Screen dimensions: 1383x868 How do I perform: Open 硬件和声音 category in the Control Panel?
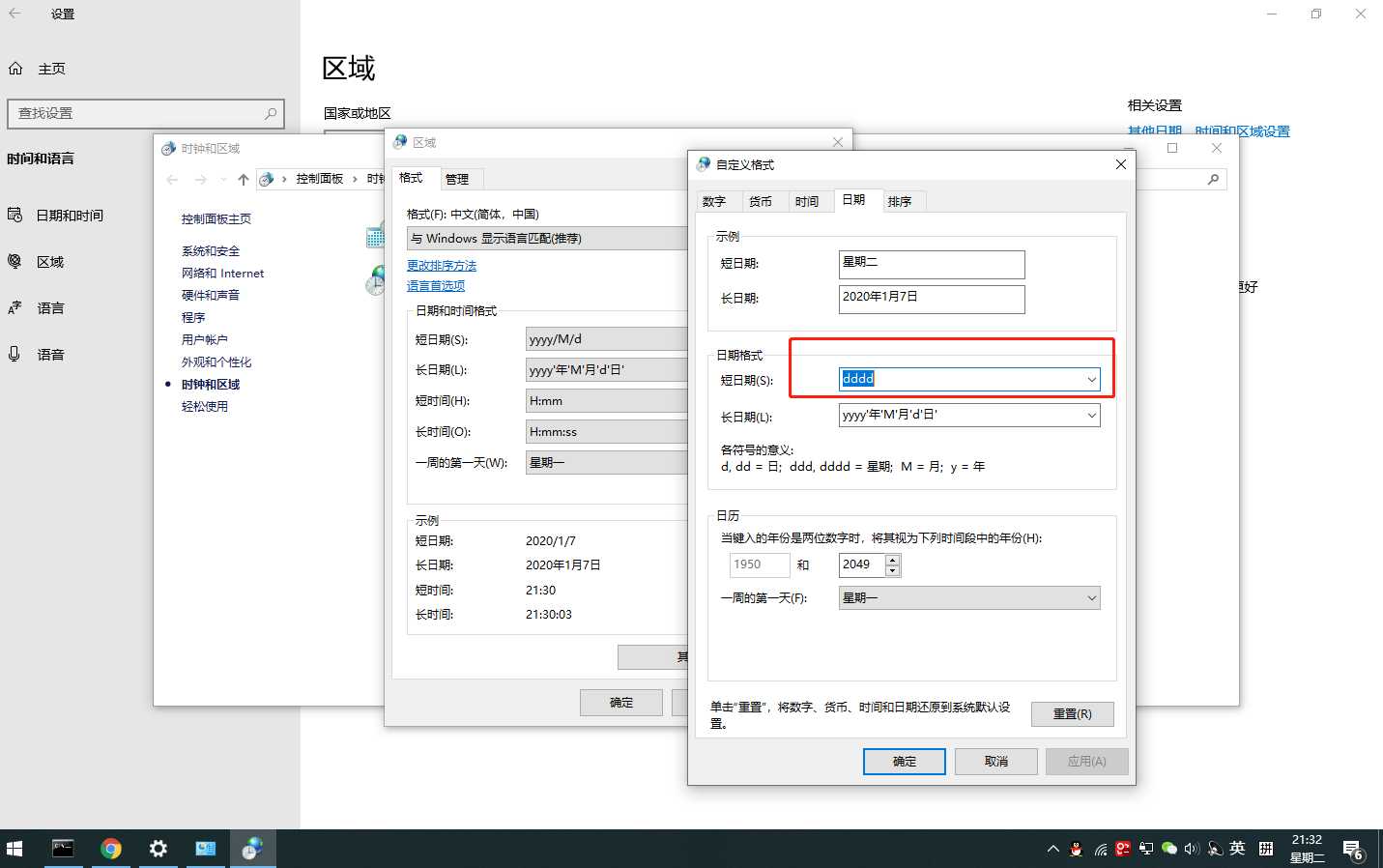pyautogui.click(x=211, y=296)
